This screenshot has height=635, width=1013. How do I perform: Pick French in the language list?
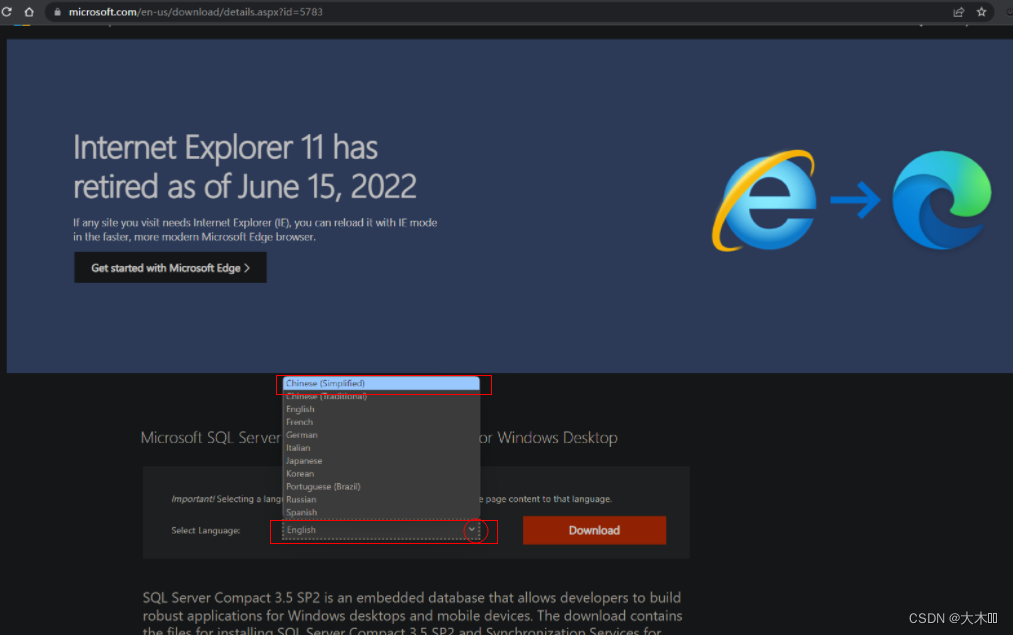point(381,422)
